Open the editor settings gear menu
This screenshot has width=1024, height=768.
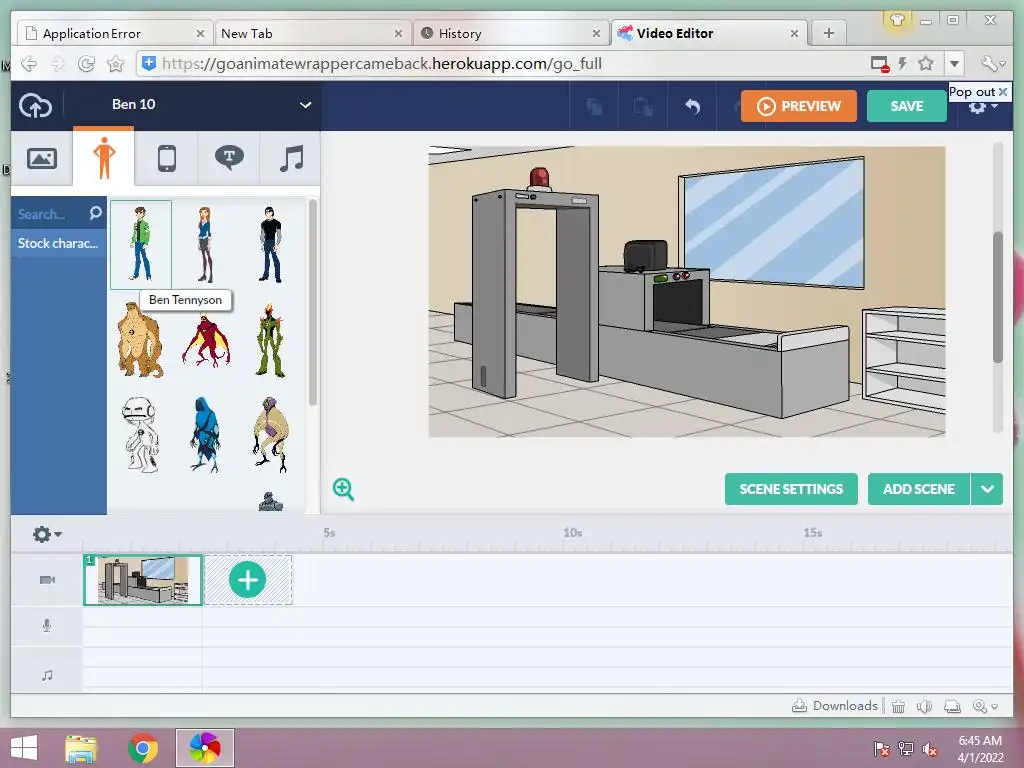click(982, 108)
